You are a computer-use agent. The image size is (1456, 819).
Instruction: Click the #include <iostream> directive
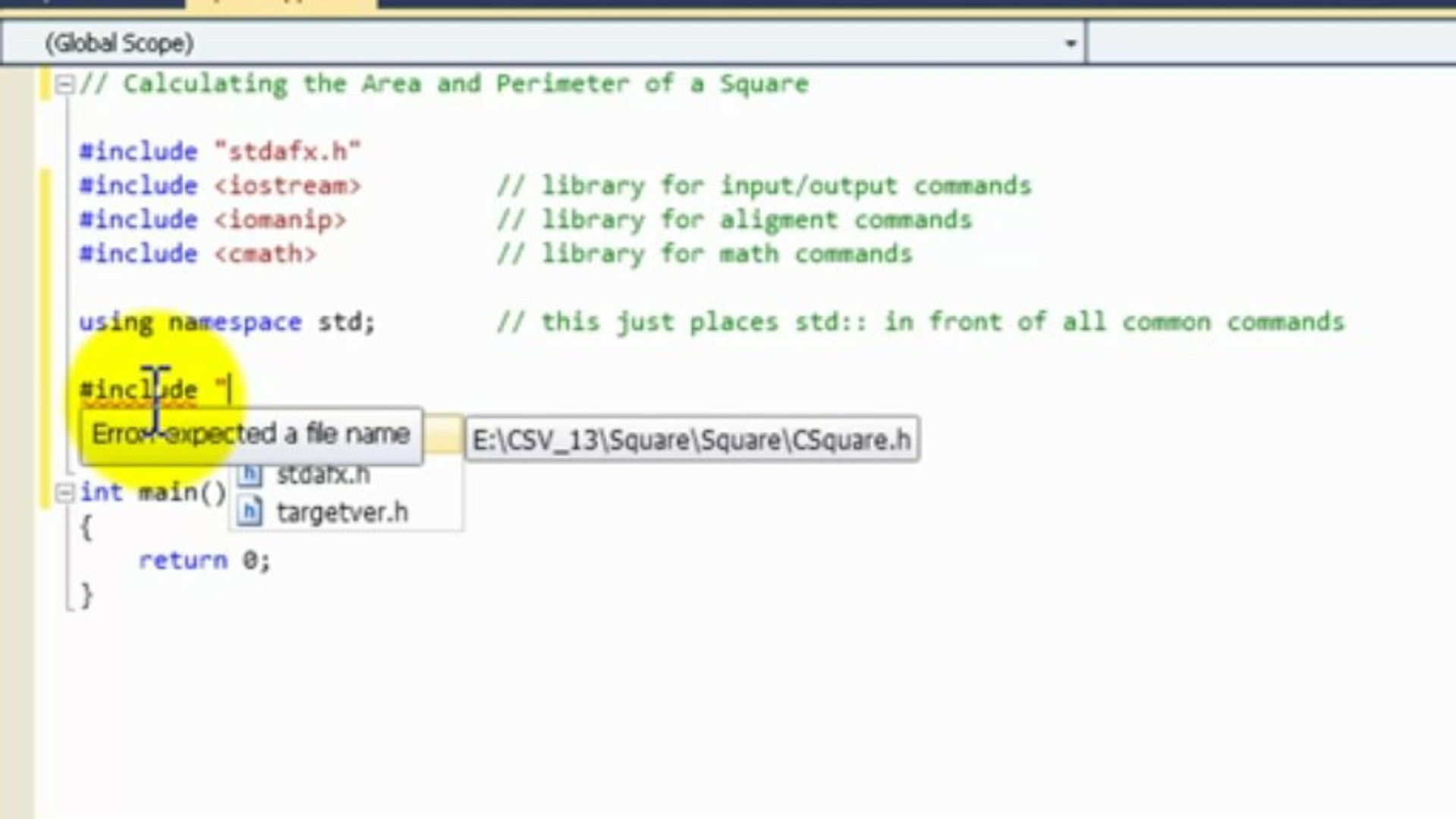(x=220, y=186)
